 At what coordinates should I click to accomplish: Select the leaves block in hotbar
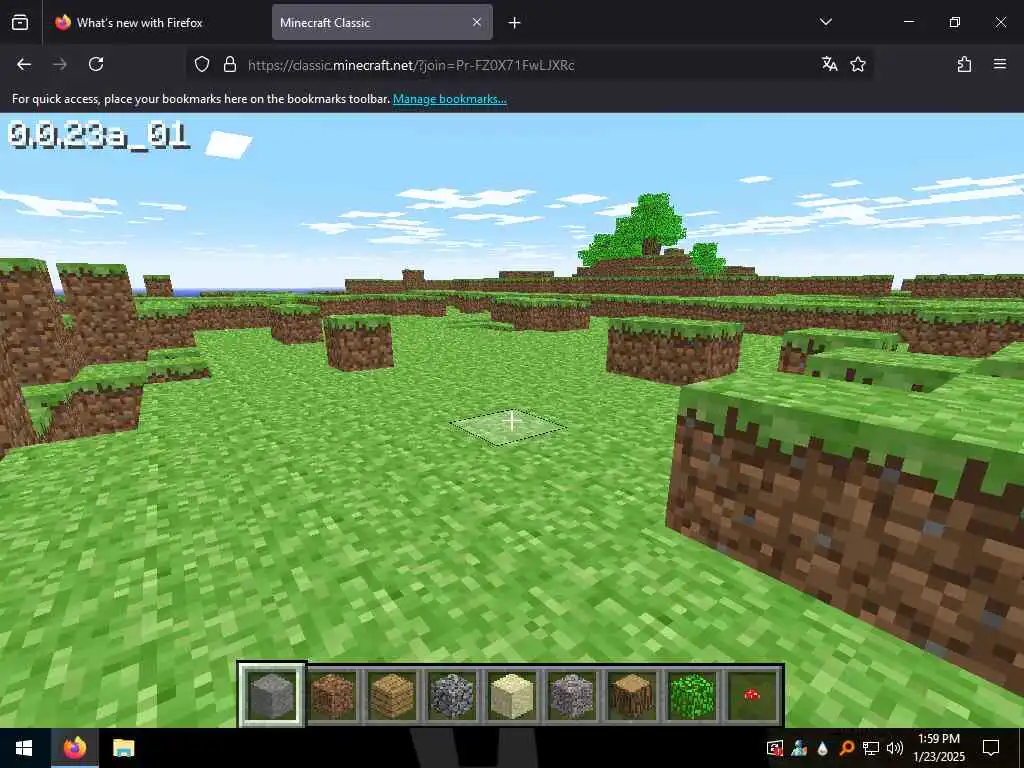(692, 696)
